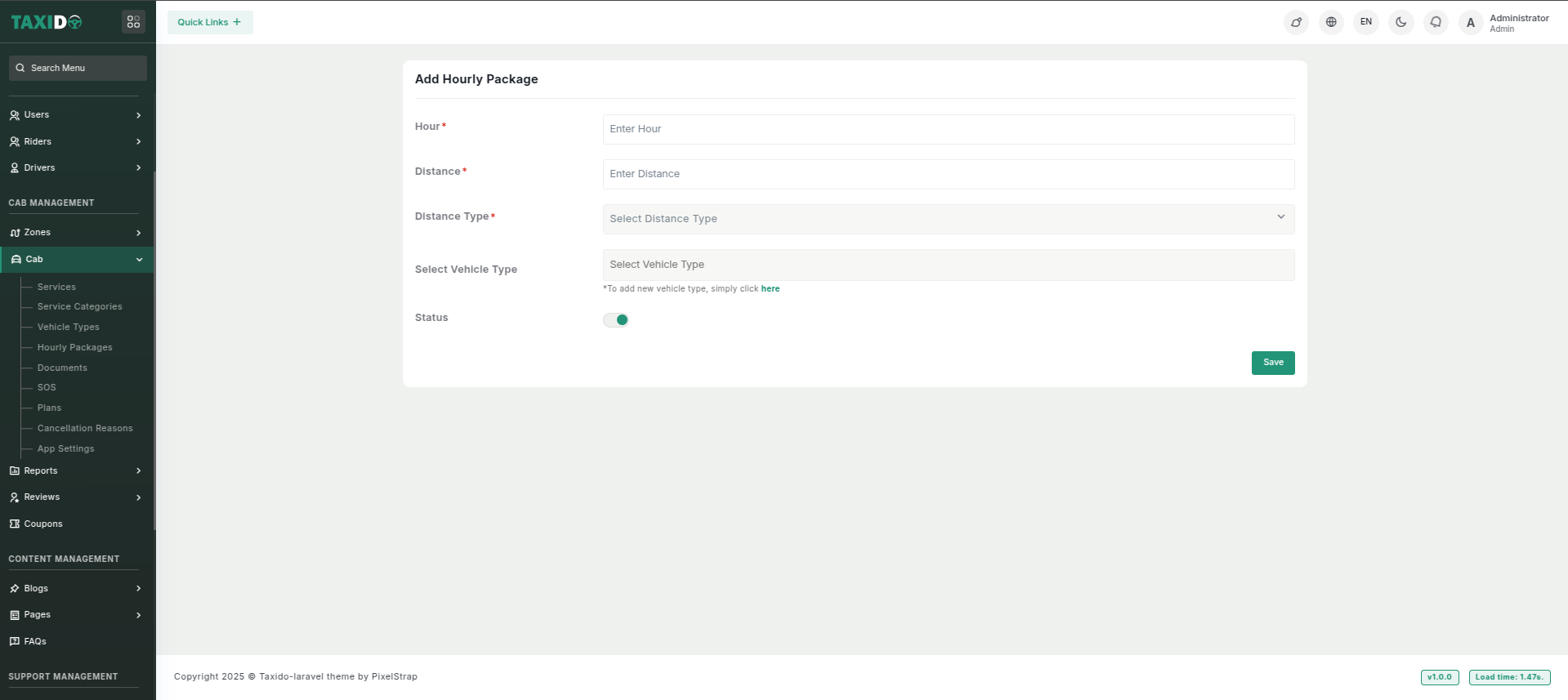Click the 'here' link to add vehicle type
Image resolution: width=1568 pixels, height=700 pixels.
pyautogui.click(x=770, y=288)
